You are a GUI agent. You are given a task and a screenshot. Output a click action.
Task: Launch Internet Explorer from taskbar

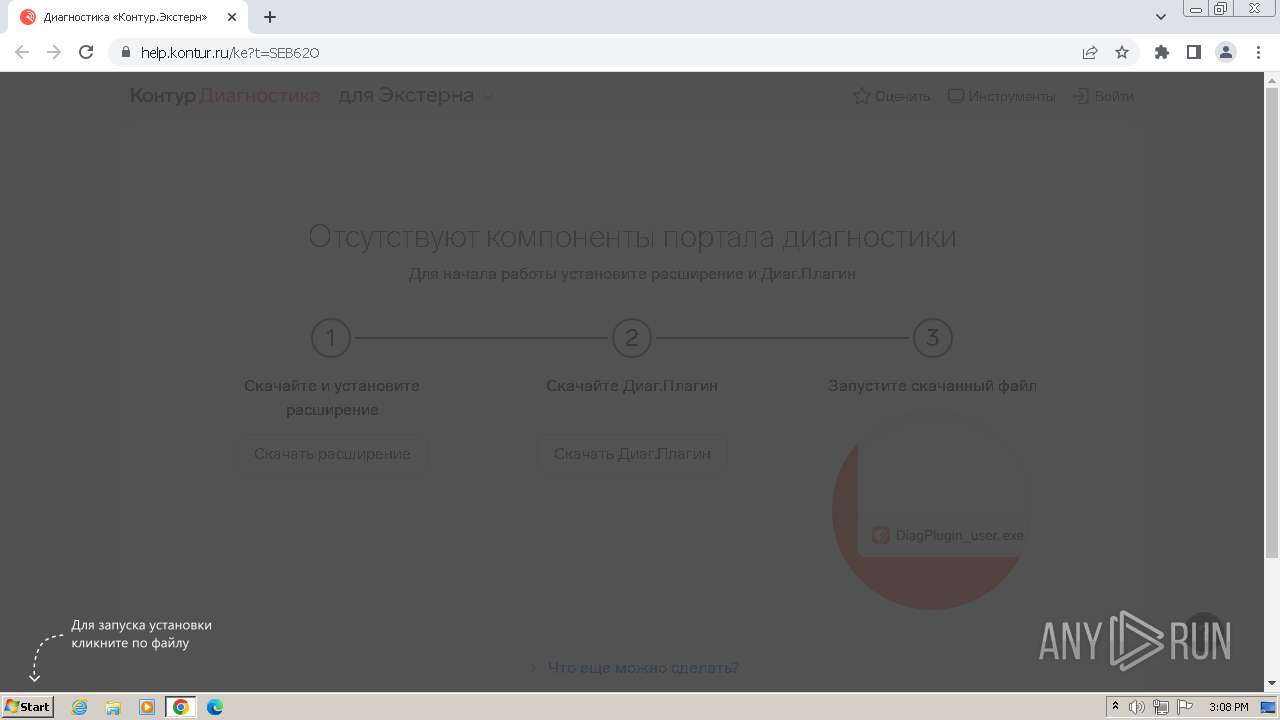(x=80, y=707)
